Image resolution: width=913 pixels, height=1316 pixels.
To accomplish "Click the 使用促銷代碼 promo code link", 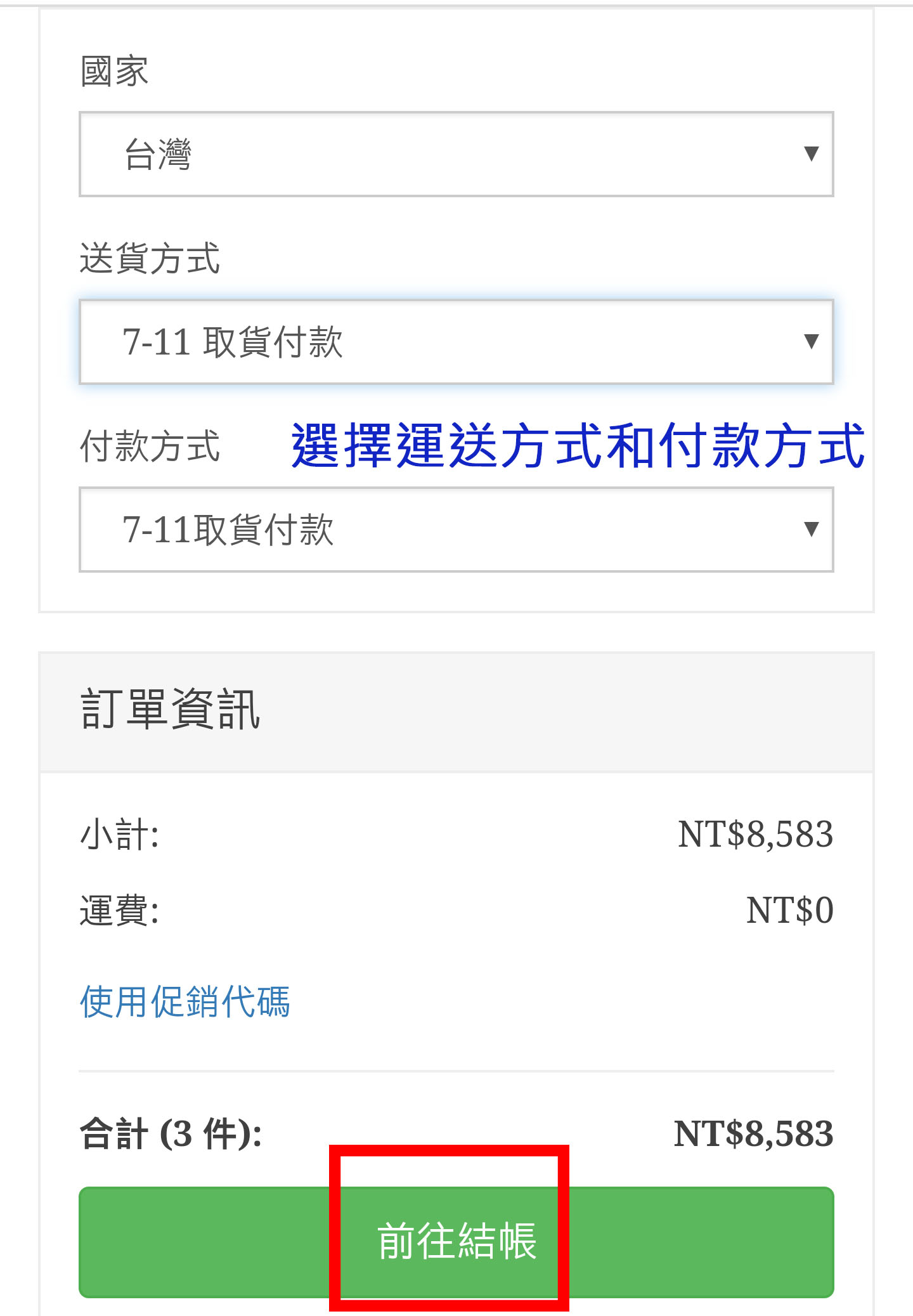I will point(185,1002).
